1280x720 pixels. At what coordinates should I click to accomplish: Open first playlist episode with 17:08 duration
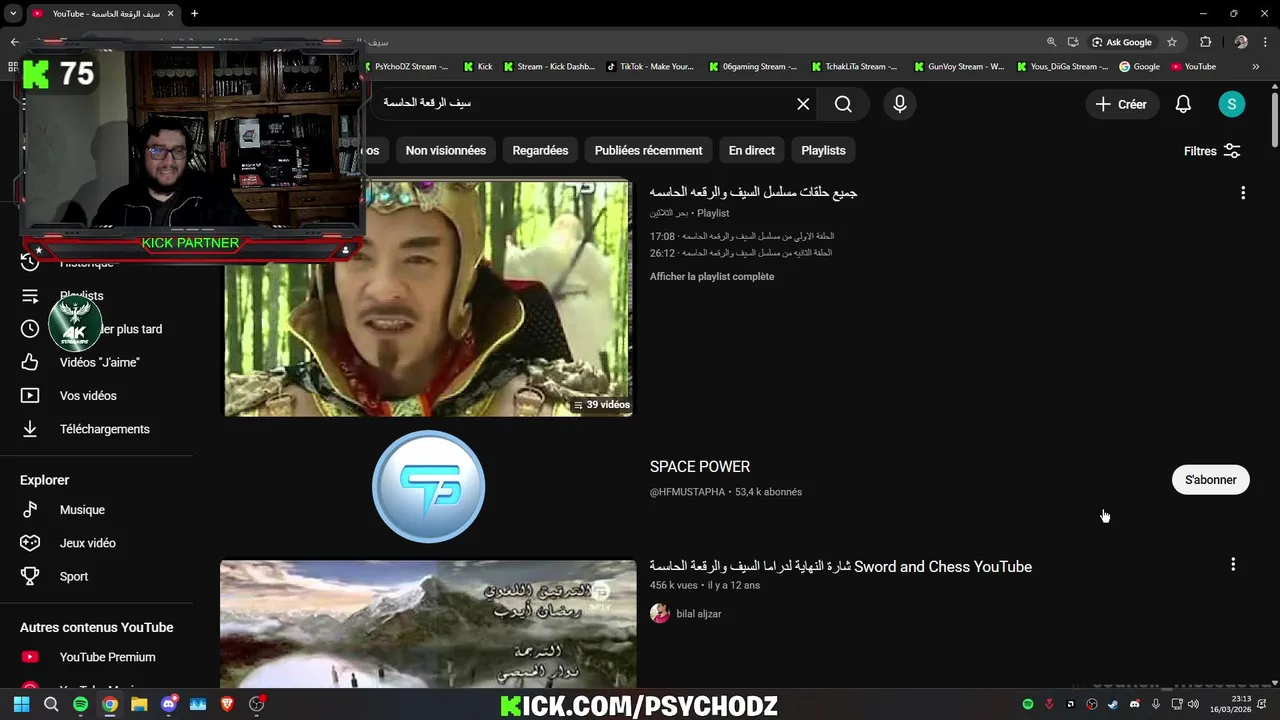tap(742, 237)
